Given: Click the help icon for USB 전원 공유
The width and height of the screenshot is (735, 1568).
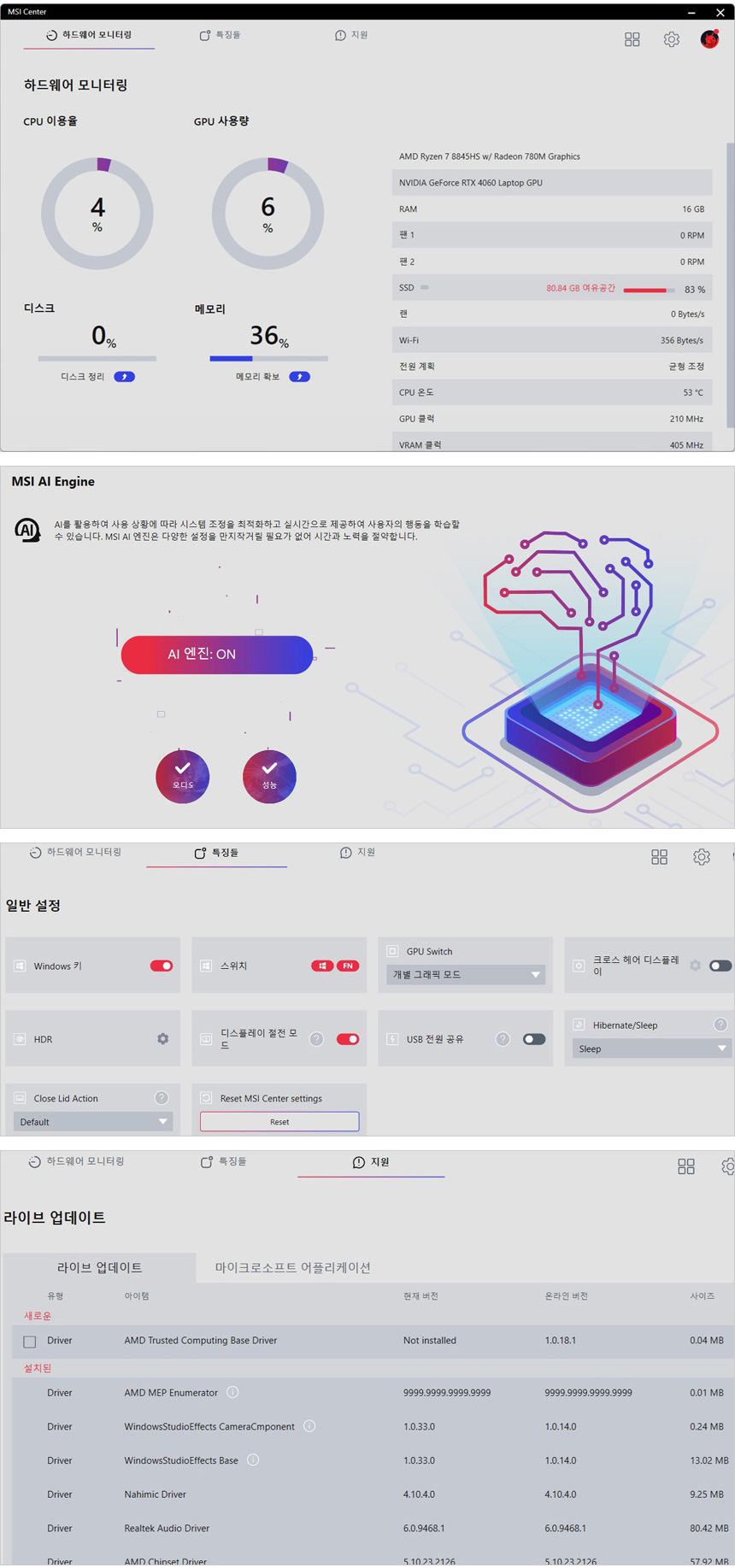Looking at the screenshot, I should click(503, 1039).
